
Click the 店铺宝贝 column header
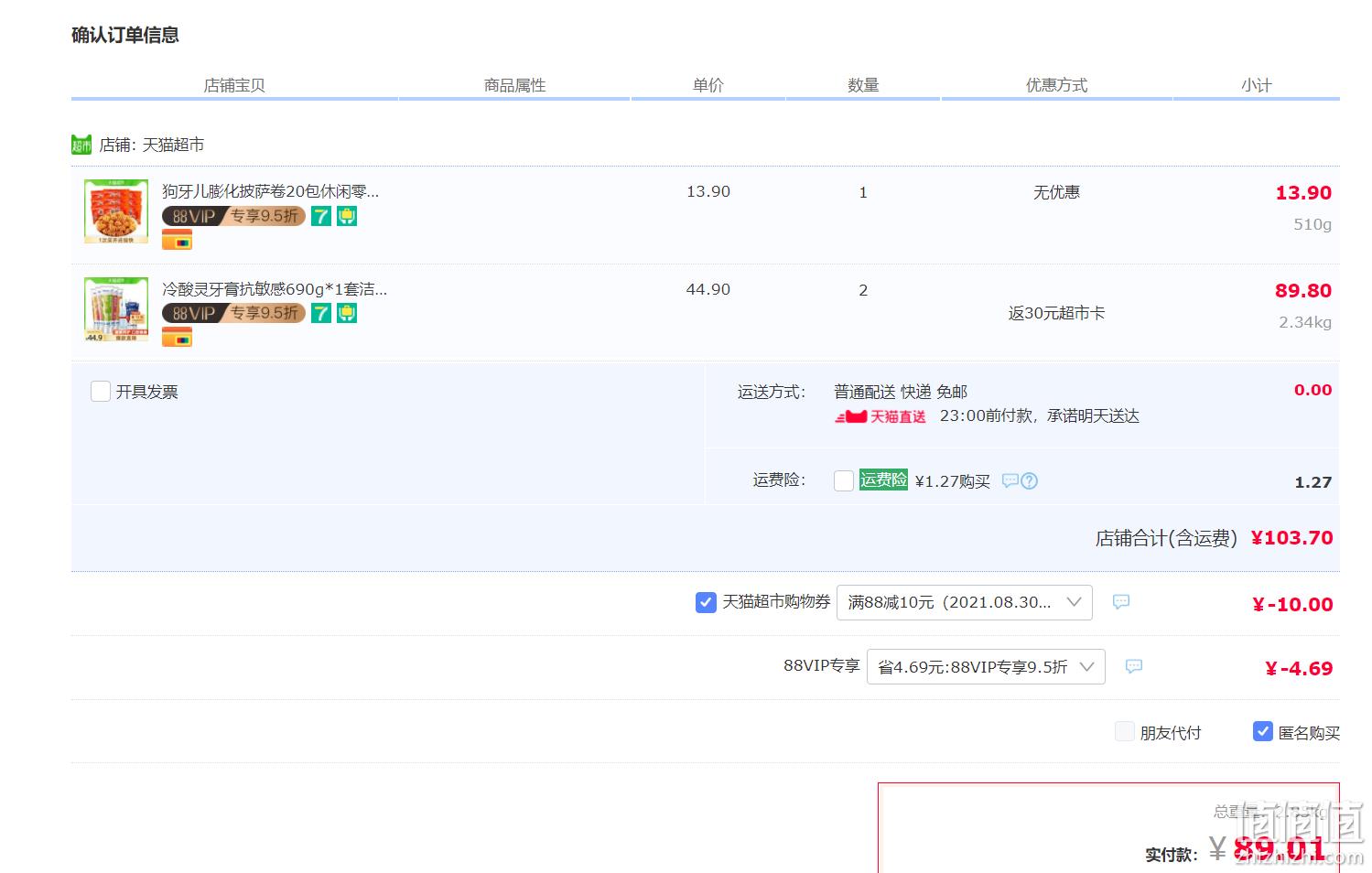coord(234,85)
